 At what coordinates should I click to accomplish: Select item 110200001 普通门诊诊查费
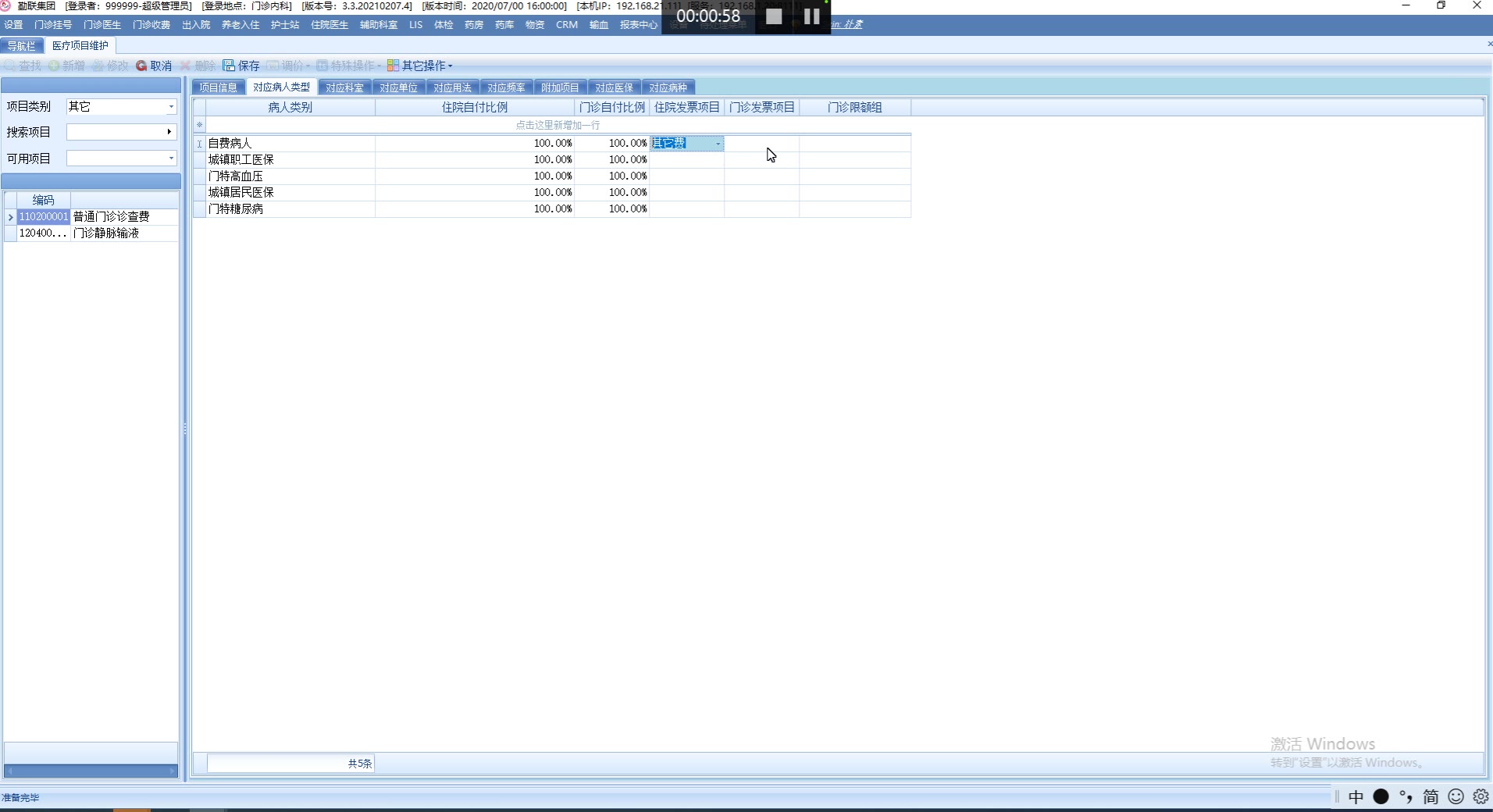(x=91, y=217)
